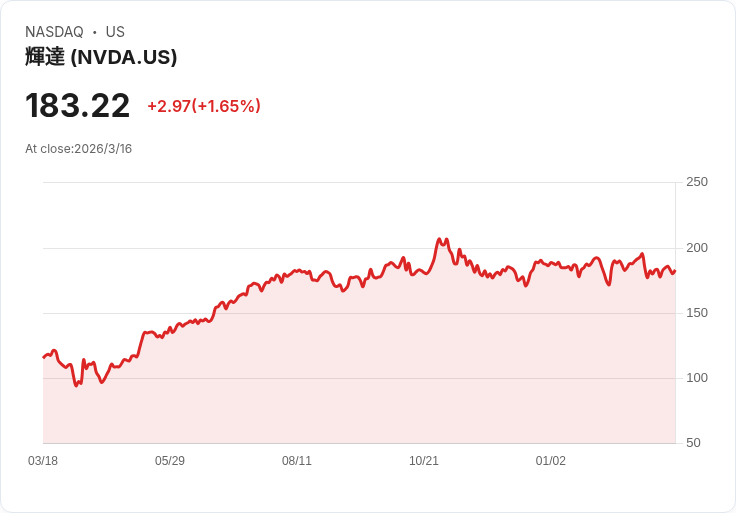Viewport: 736px width, 513px height.
Task: Click the 250 y-axis label
Action: pyautogui.click(x=697, y=182)
